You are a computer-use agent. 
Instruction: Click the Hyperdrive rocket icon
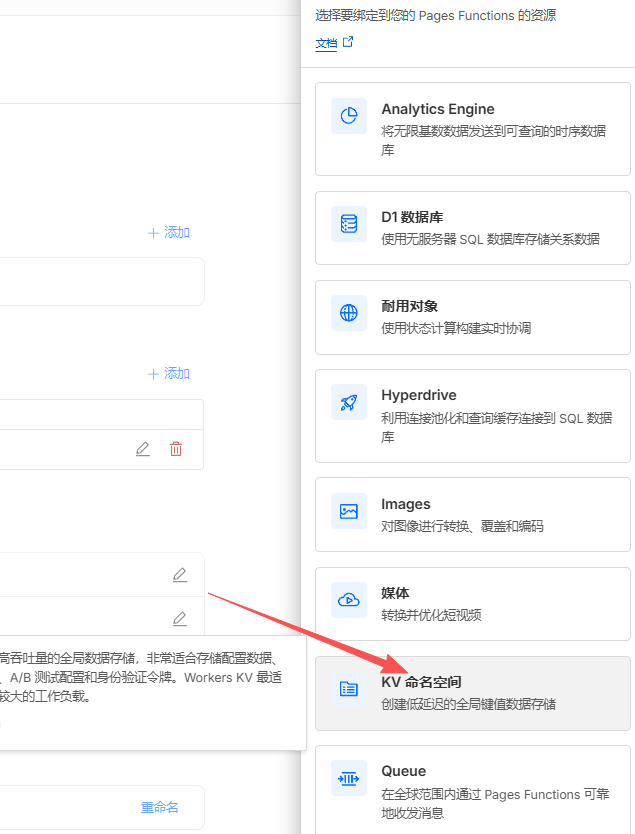[x=349, y=402]
